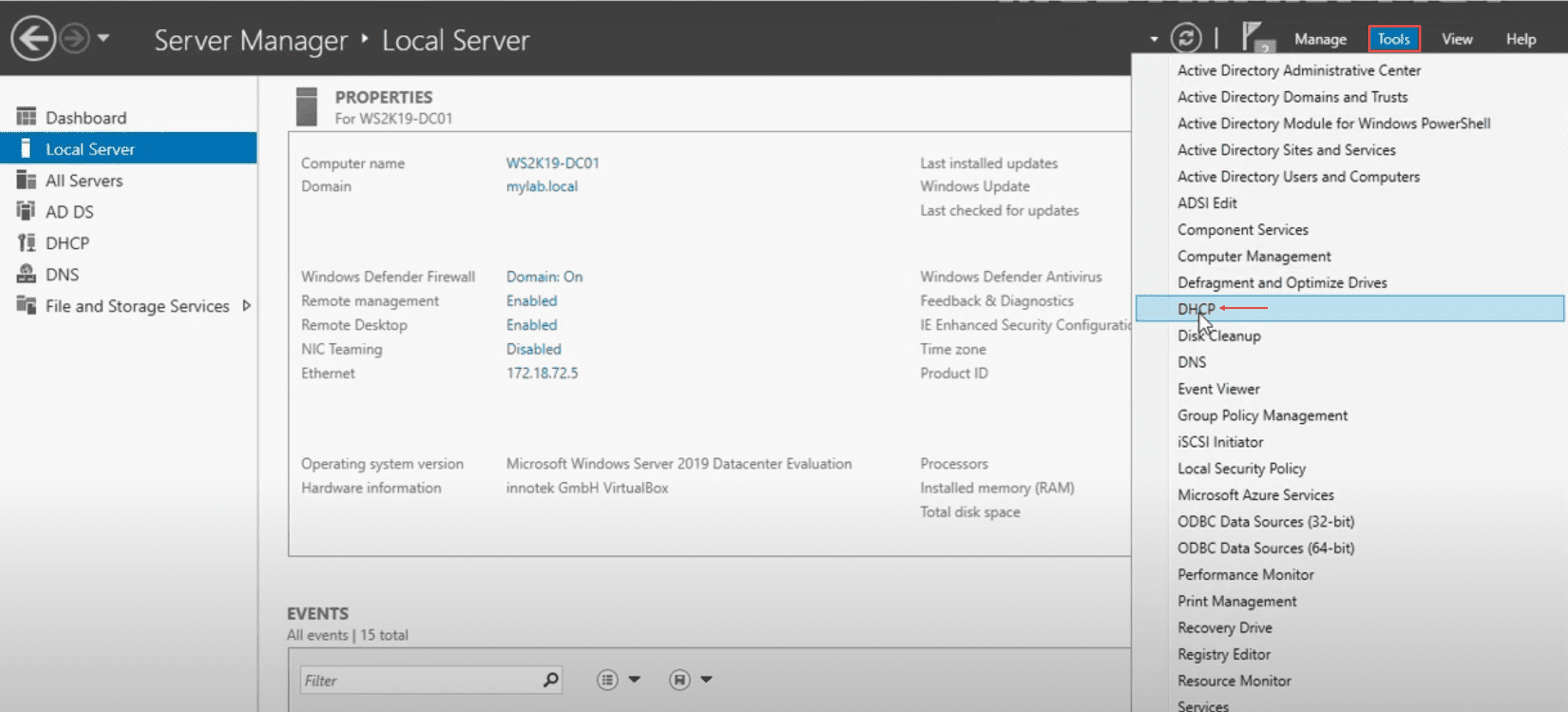
Task: Open the list options dropdown arrow
Action: click(635, 679)
